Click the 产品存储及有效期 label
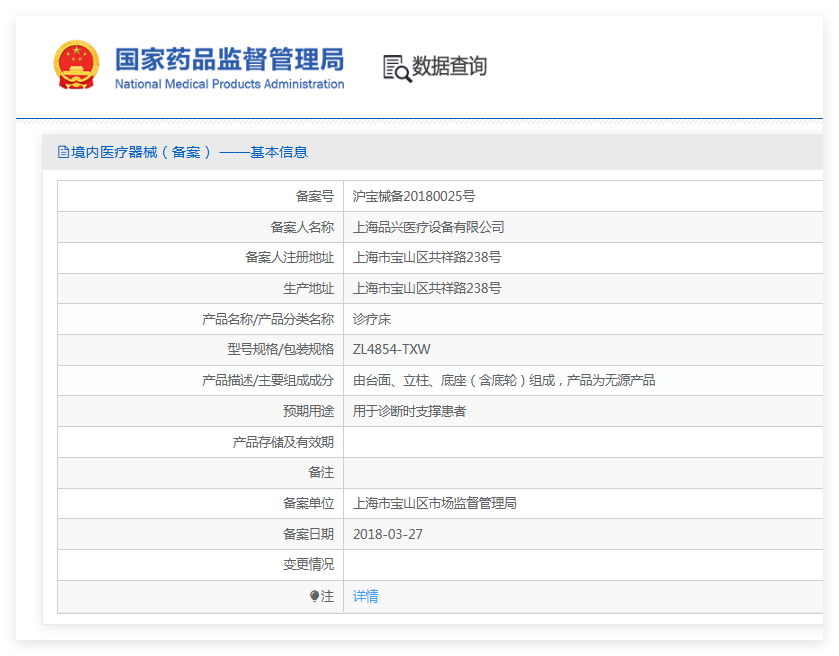The height and width of the screenshot is (656, 839). (283, 443)
